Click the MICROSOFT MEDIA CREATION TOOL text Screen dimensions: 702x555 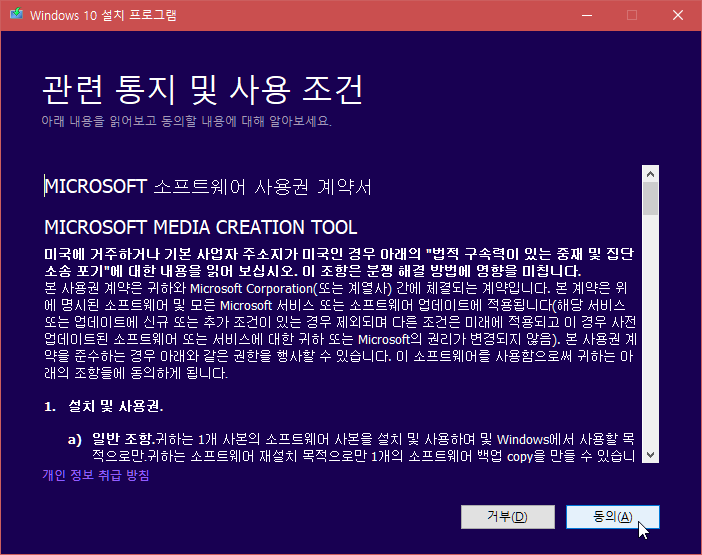(201, 227)
